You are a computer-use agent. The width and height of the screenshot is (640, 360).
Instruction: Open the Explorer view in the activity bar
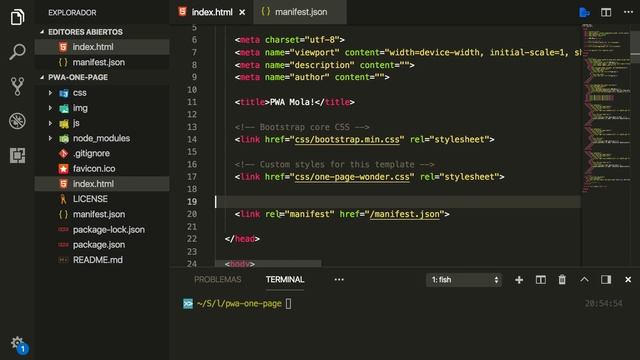pyautogui.click(x=17, y=17)
